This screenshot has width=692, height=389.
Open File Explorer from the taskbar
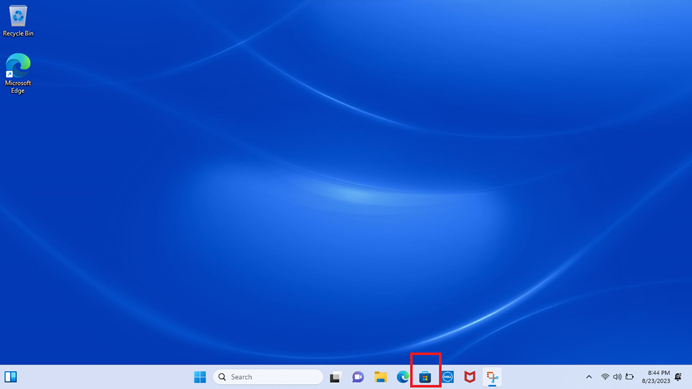pos(380,377)
